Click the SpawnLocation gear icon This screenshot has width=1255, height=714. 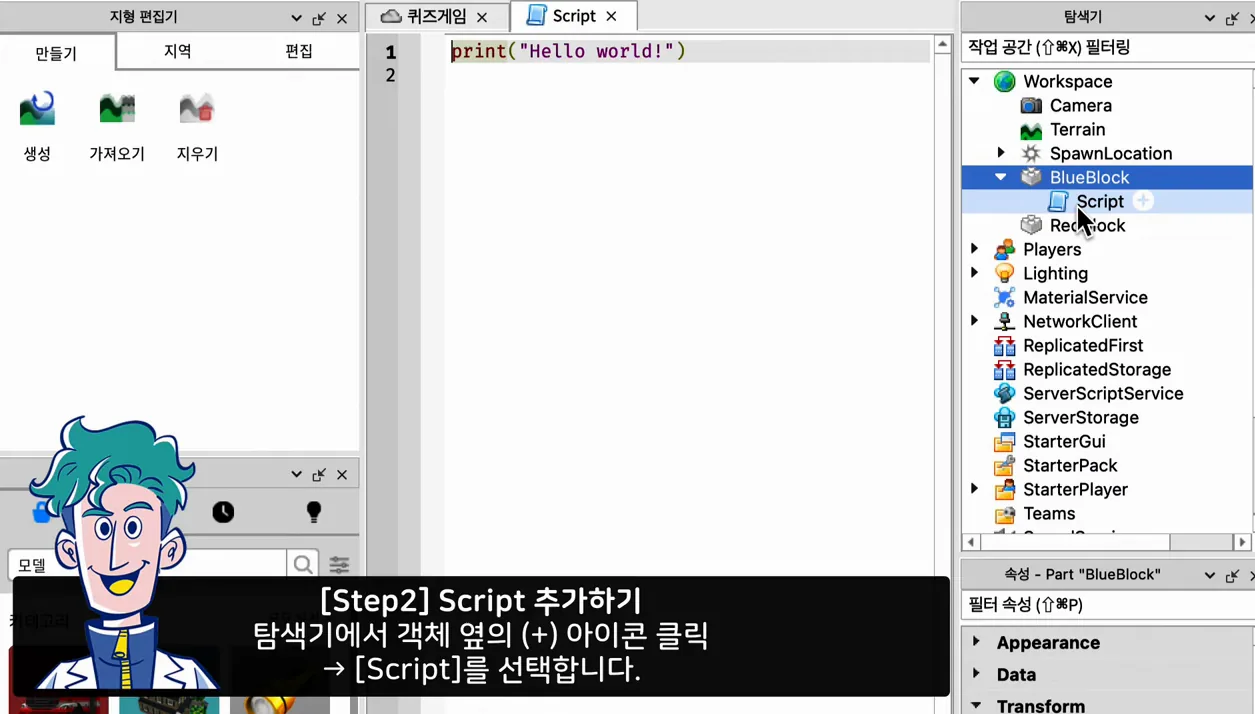click(x=1031, y=153)
